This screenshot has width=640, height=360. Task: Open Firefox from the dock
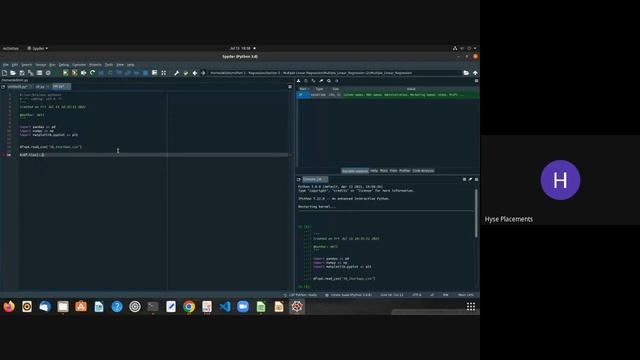(x=9, y=307)
